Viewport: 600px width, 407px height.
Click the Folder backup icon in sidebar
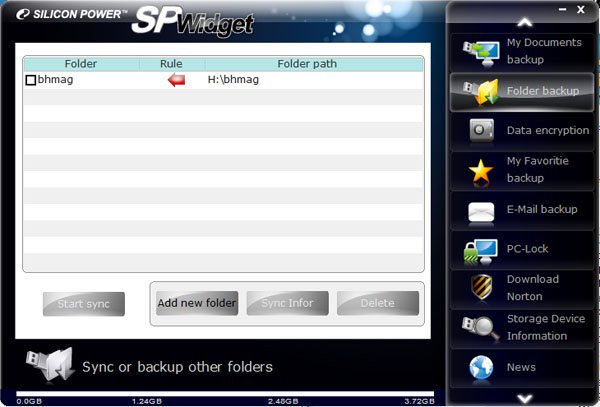click(x=480, y=91)
